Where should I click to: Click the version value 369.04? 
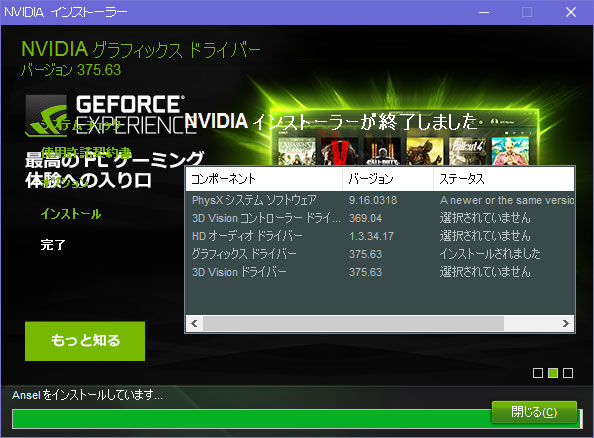pyautogui.click(x=365, y=218)
